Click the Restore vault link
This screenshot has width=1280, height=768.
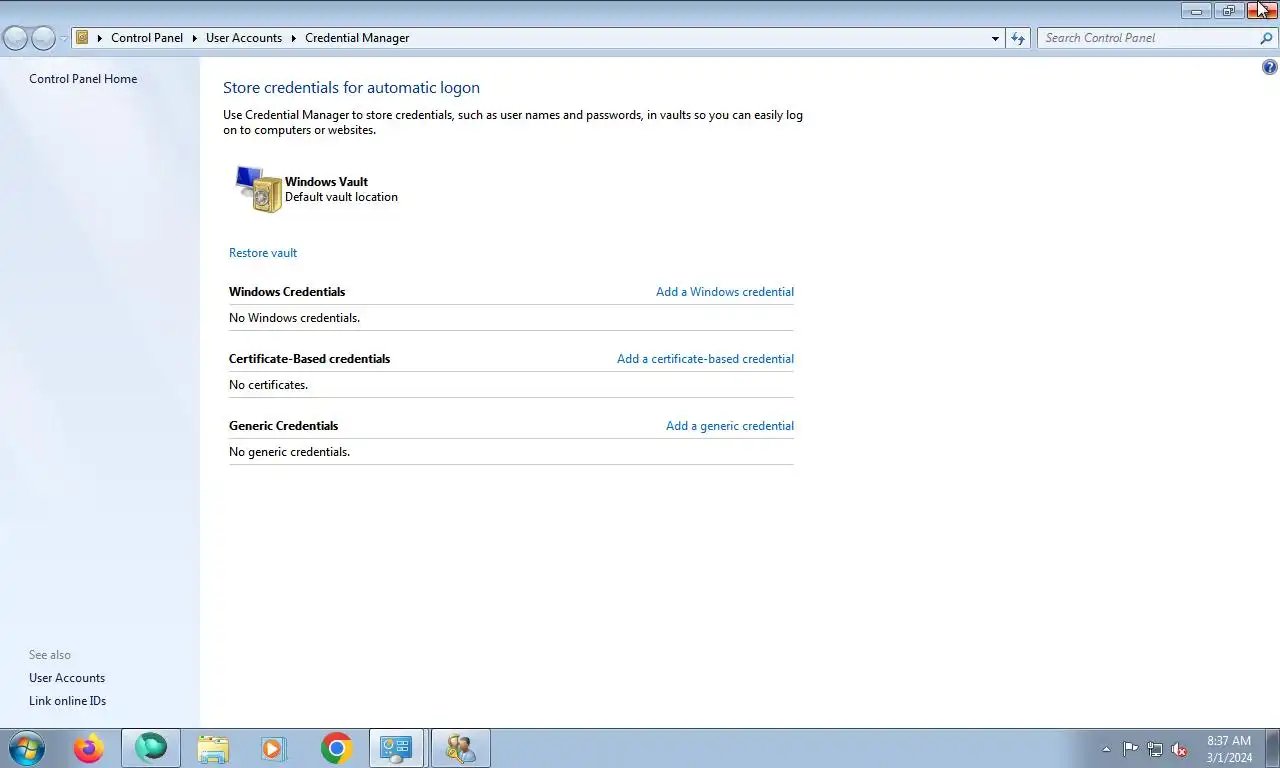tap(263, 253)
